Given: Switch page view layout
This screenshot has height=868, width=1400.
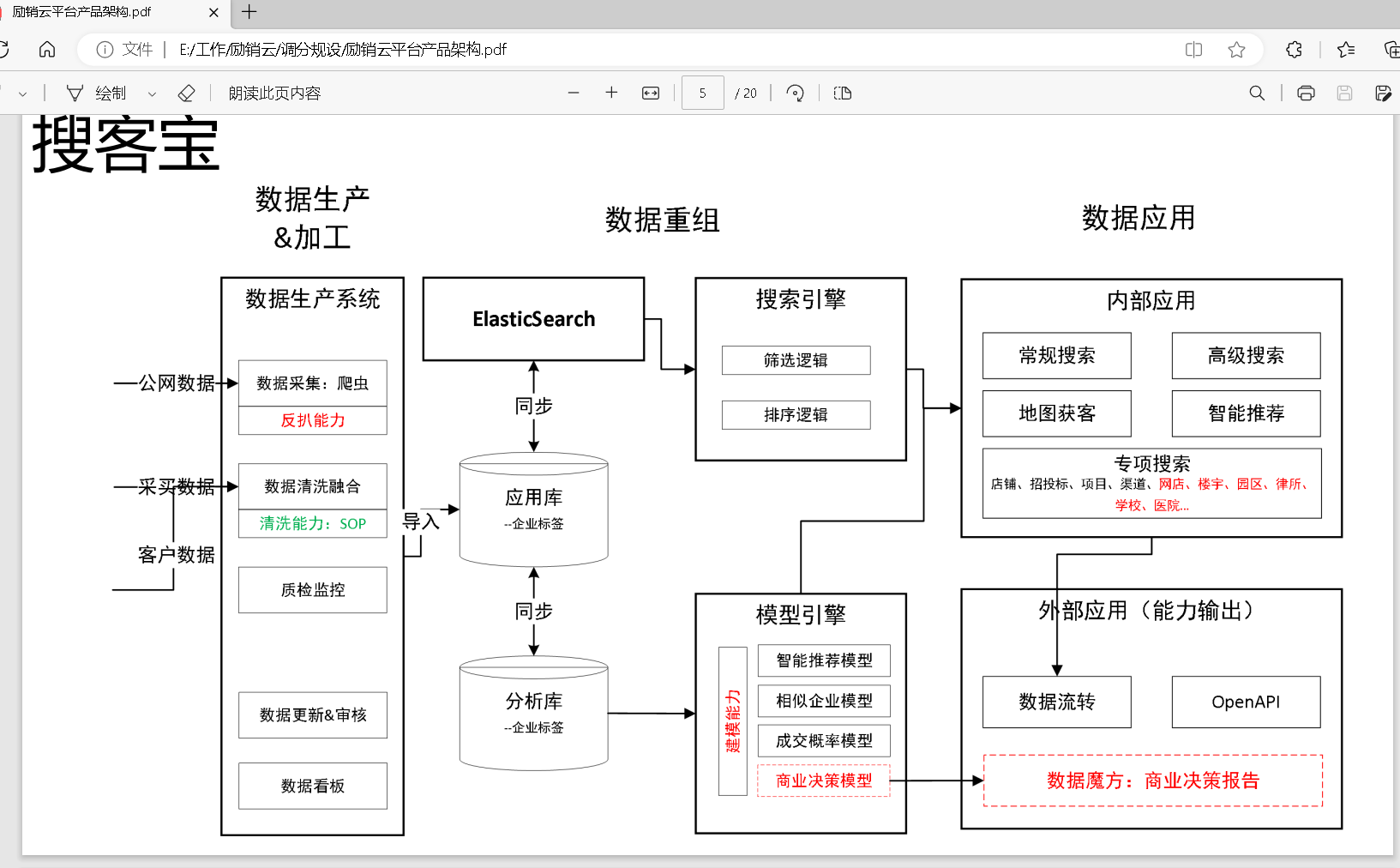Looking at the screenshot, I should point(843,93).
